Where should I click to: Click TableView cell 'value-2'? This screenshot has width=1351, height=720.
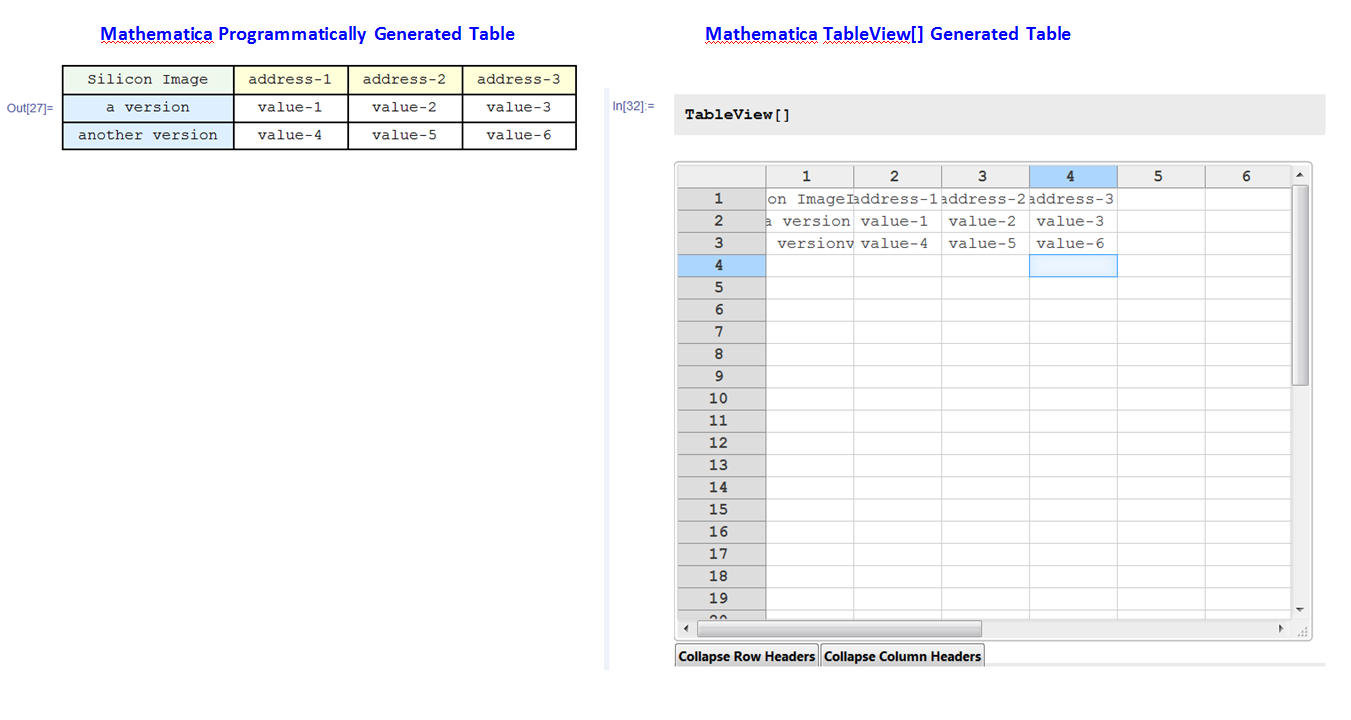(x=986, y=221)
